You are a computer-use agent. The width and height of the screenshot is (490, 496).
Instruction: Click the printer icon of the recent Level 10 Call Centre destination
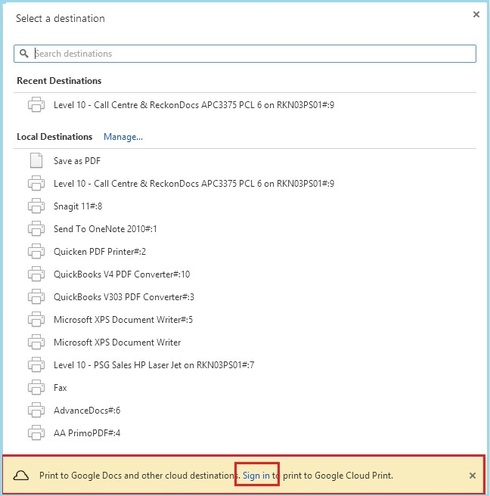[x=36, y=105]
